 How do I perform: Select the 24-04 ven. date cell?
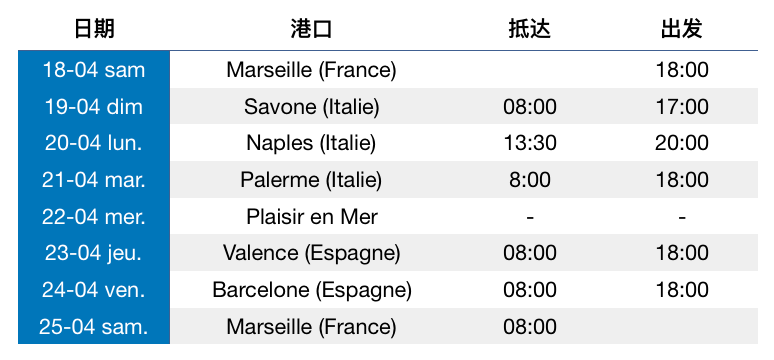pos(94,289)
